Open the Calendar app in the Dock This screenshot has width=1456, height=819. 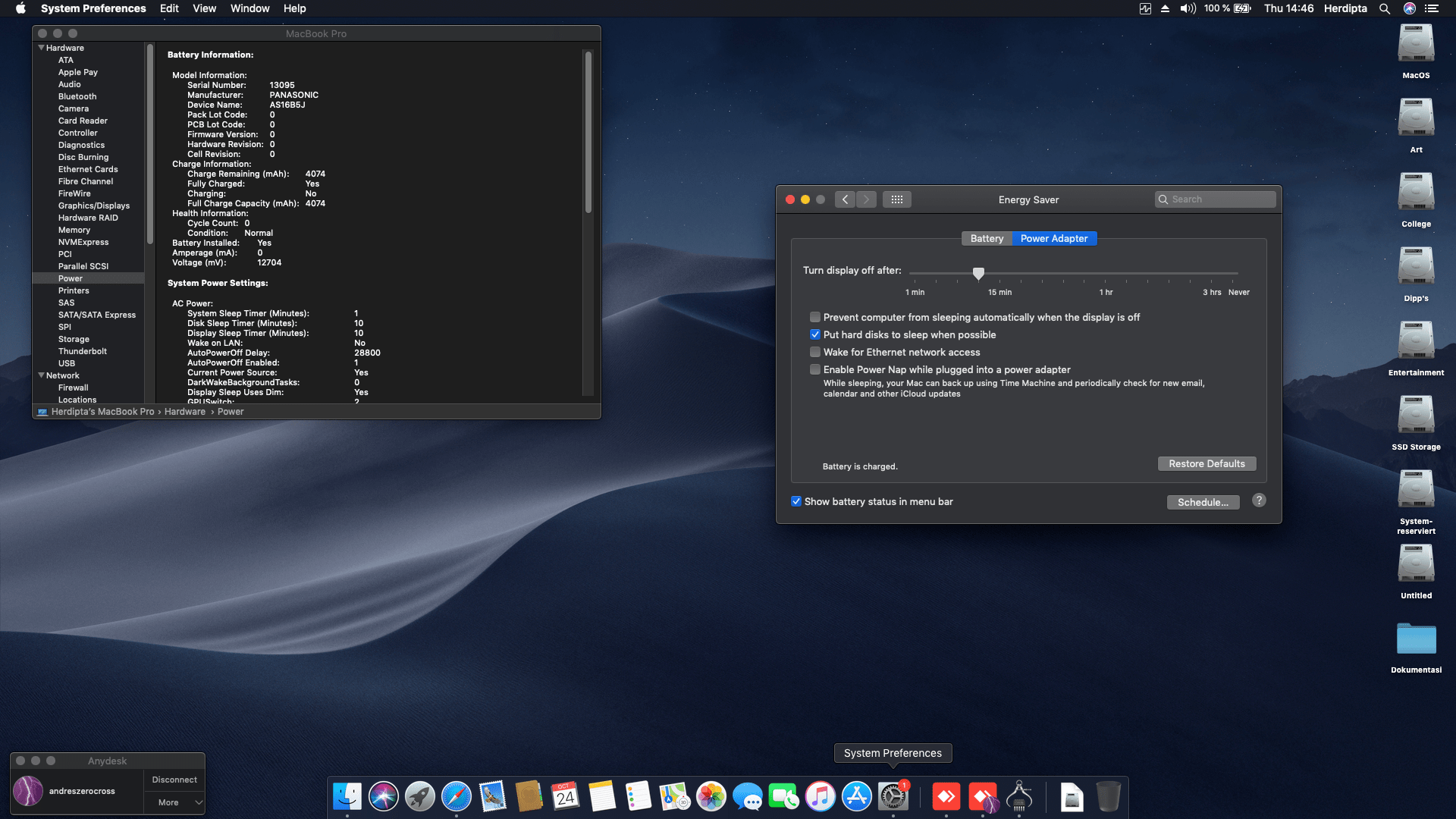pos(565,796)
